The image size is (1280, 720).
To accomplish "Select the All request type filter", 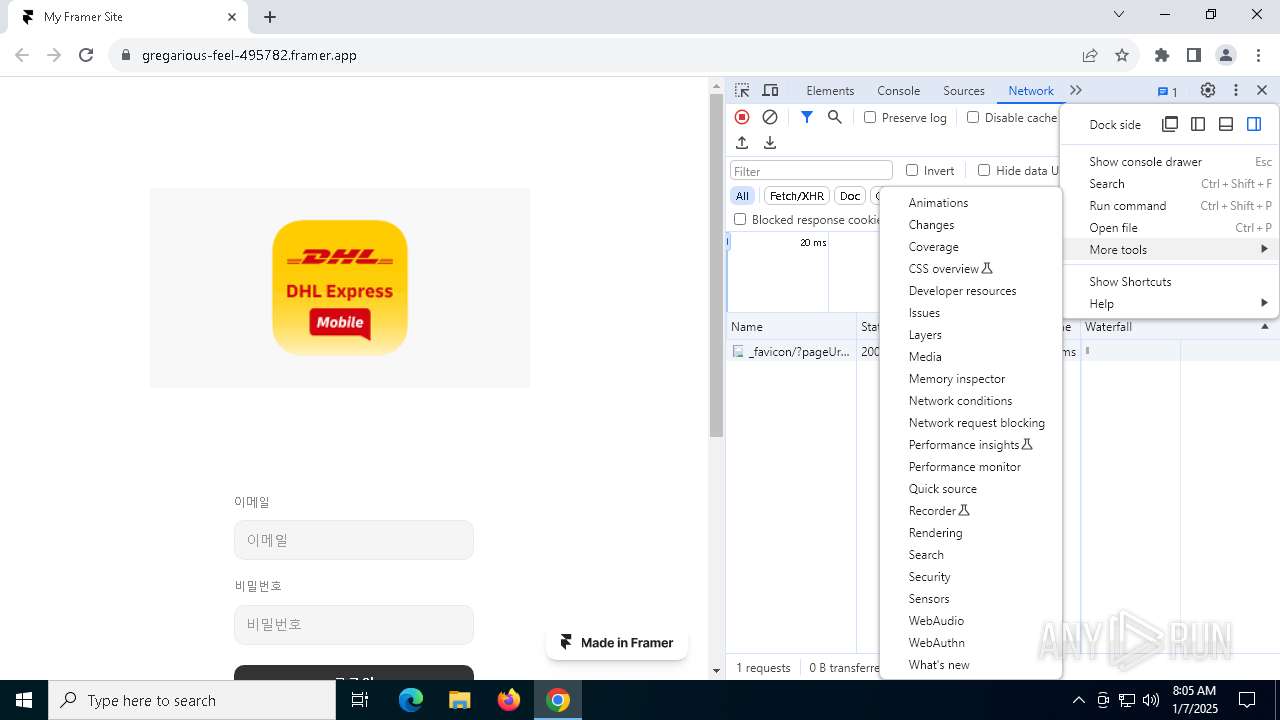I will pyautogui.click(x=742, y=196).
